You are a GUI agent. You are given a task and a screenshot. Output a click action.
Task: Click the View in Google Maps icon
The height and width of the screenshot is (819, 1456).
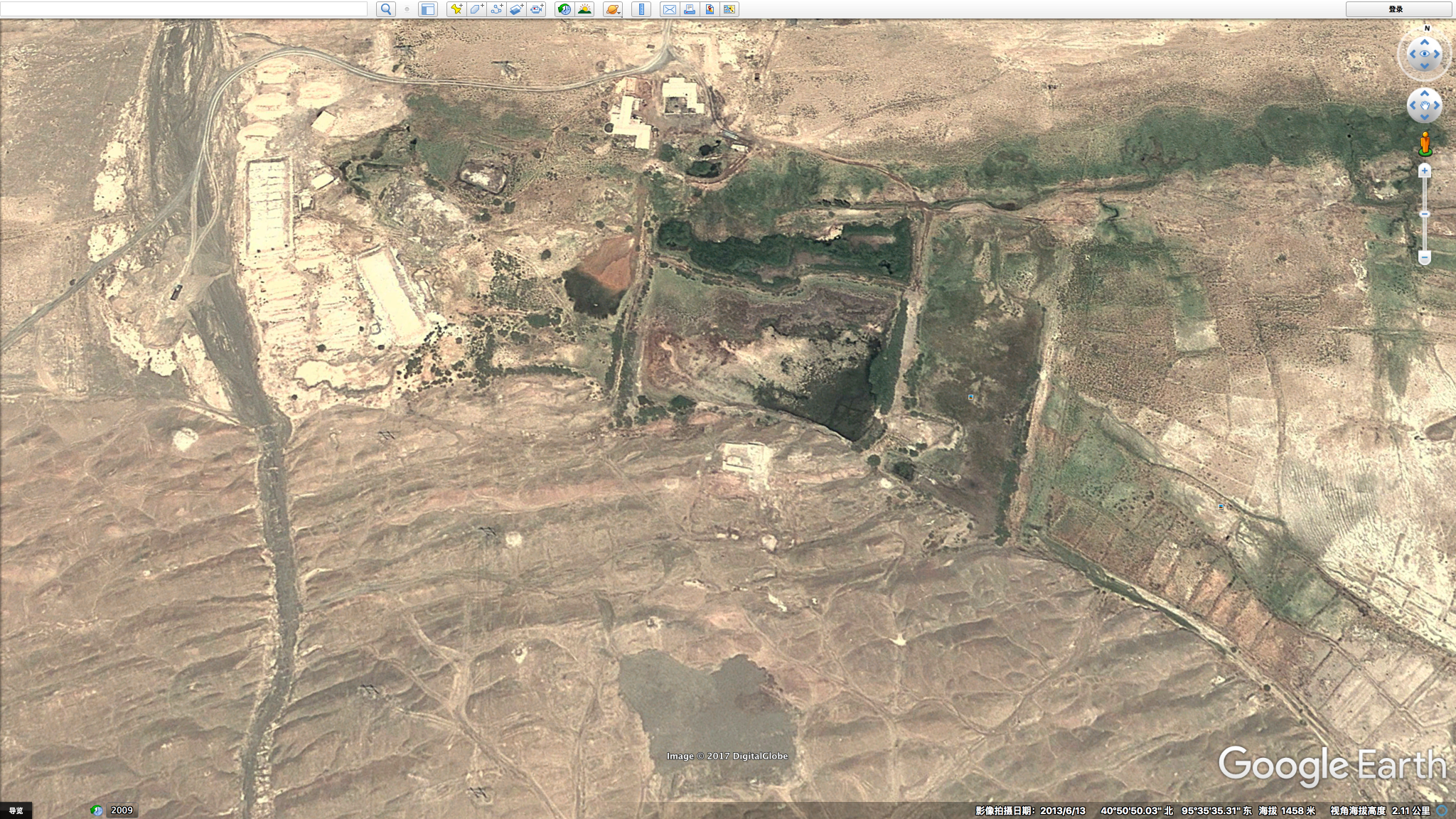(729, 9)
